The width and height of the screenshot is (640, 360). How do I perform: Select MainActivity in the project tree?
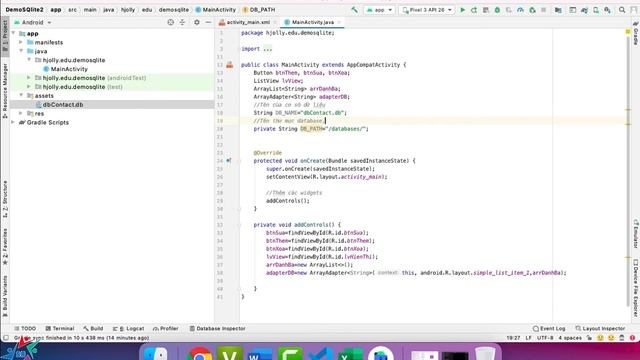(69, 69)
